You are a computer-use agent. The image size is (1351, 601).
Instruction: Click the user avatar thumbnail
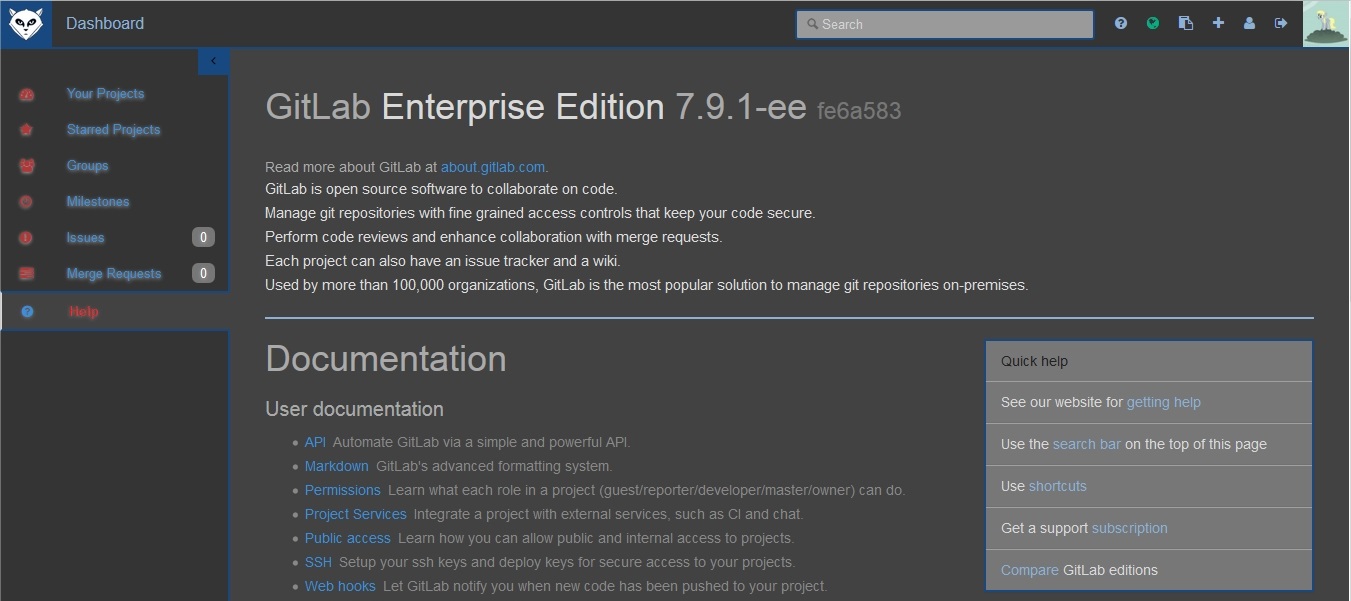(x=1326, y=23)
